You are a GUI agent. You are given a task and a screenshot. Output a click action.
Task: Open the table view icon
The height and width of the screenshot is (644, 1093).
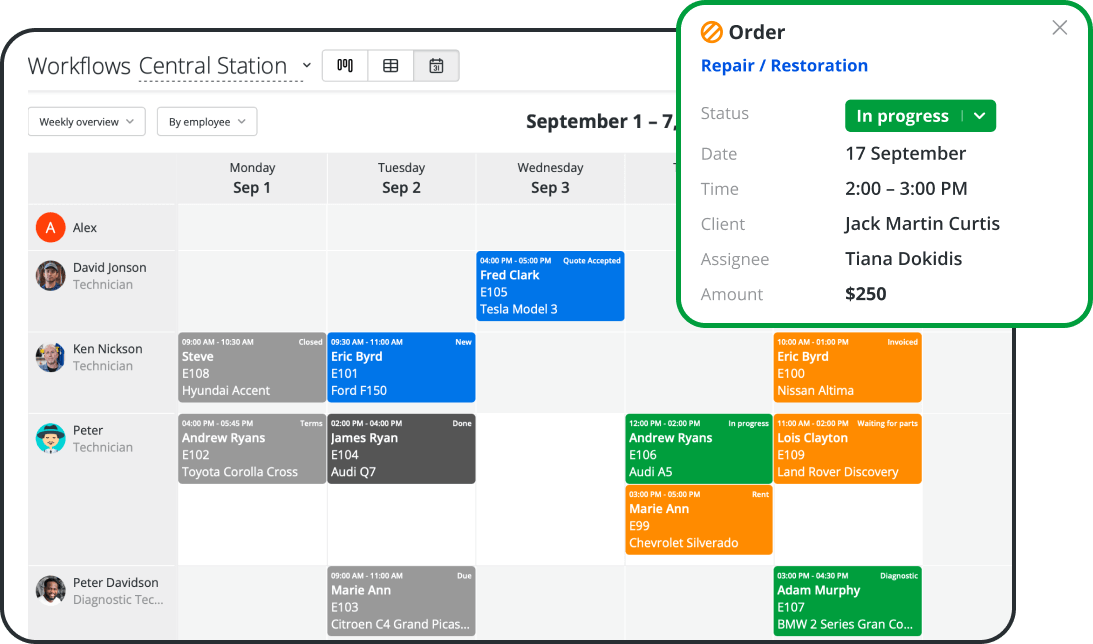390,65
